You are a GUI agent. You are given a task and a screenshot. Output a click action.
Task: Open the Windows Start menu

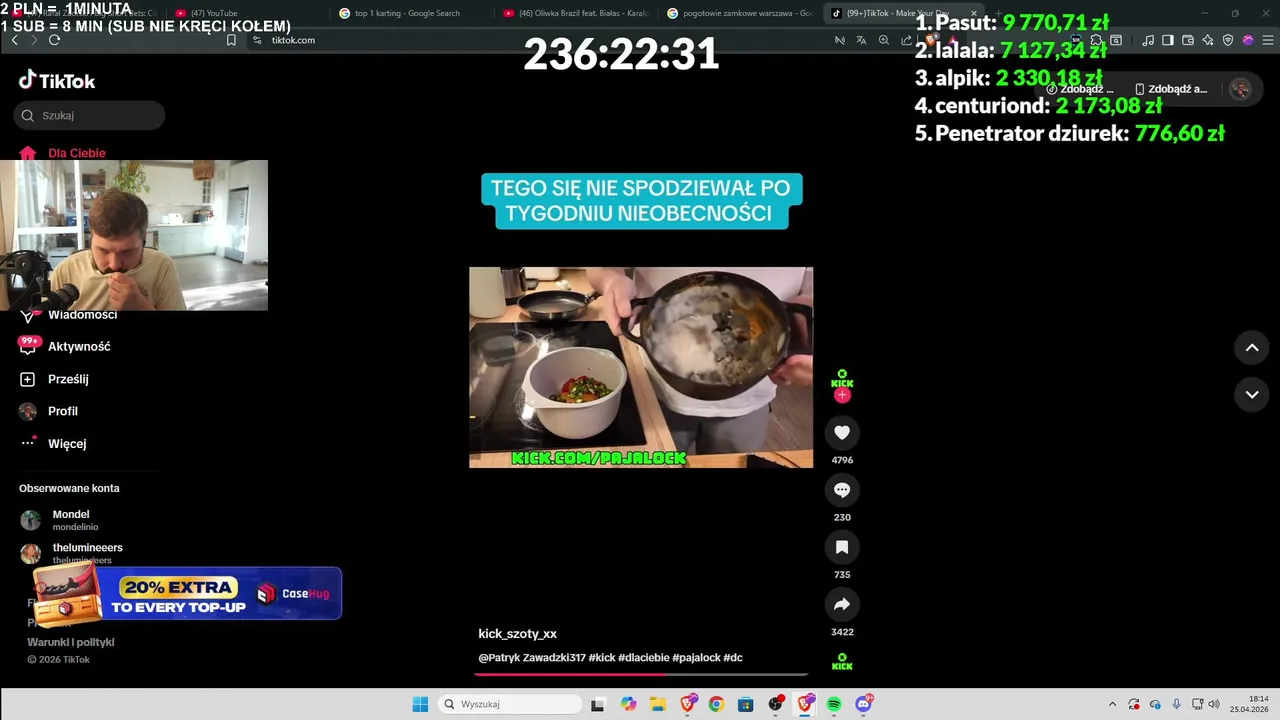(x=420, y=704)
